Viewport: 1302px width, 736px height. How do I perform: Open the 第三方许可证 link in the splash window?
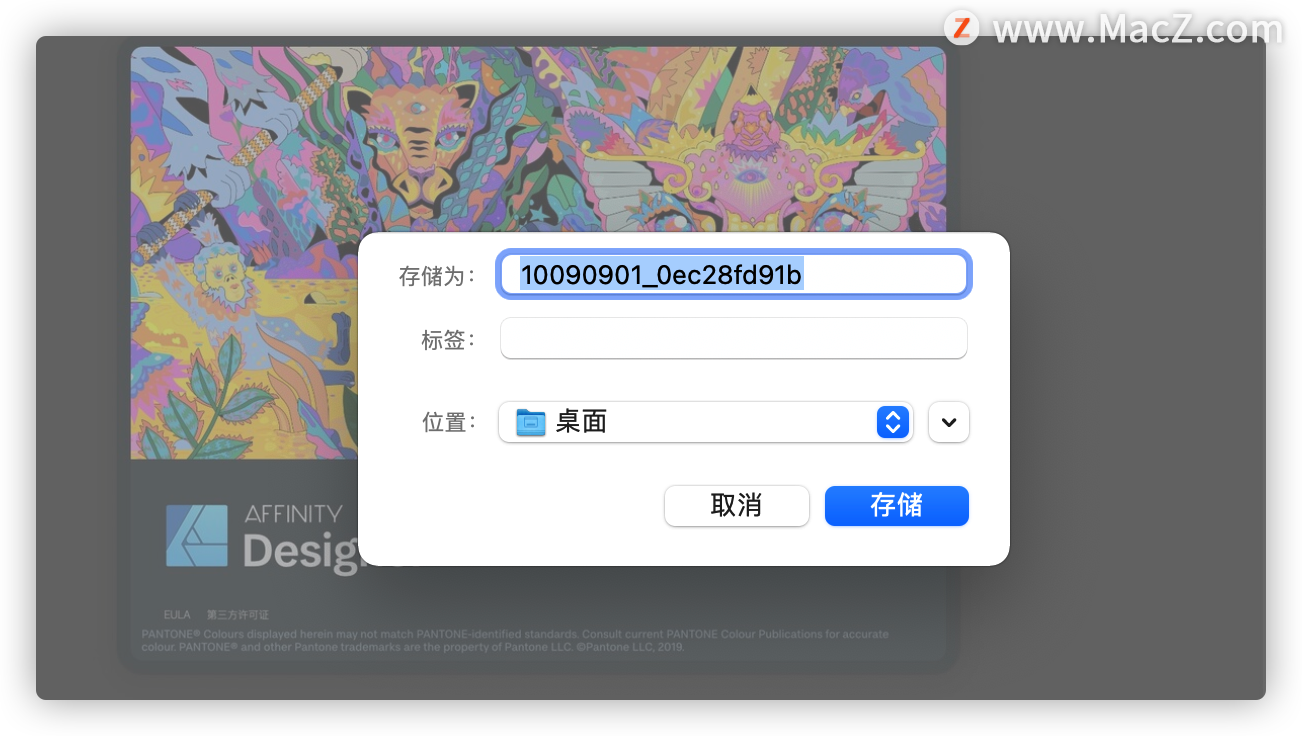(237, 614)
